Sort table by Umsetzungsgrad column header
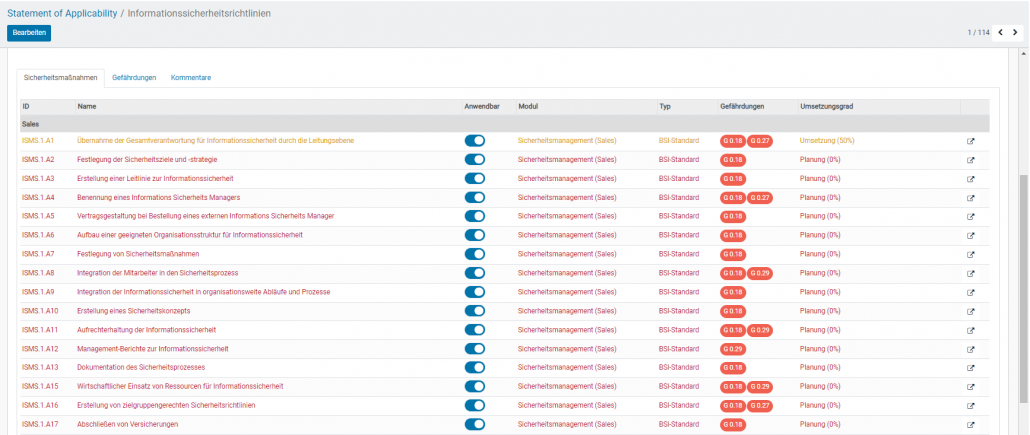Viewport: 1030px width, 435px height. pos(826,105)
